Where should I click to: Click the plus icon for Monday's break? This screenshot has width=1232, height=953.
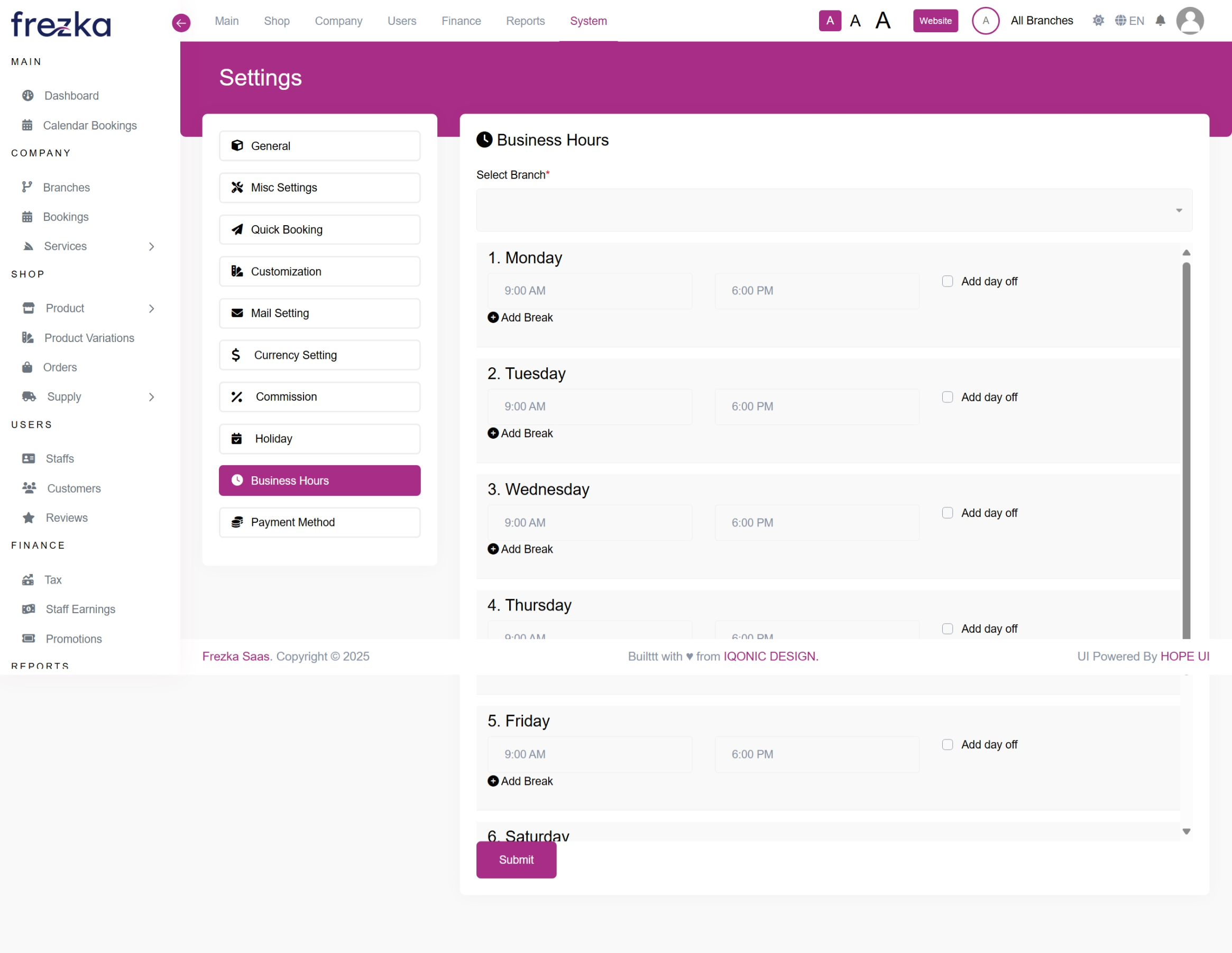(493, 318)
